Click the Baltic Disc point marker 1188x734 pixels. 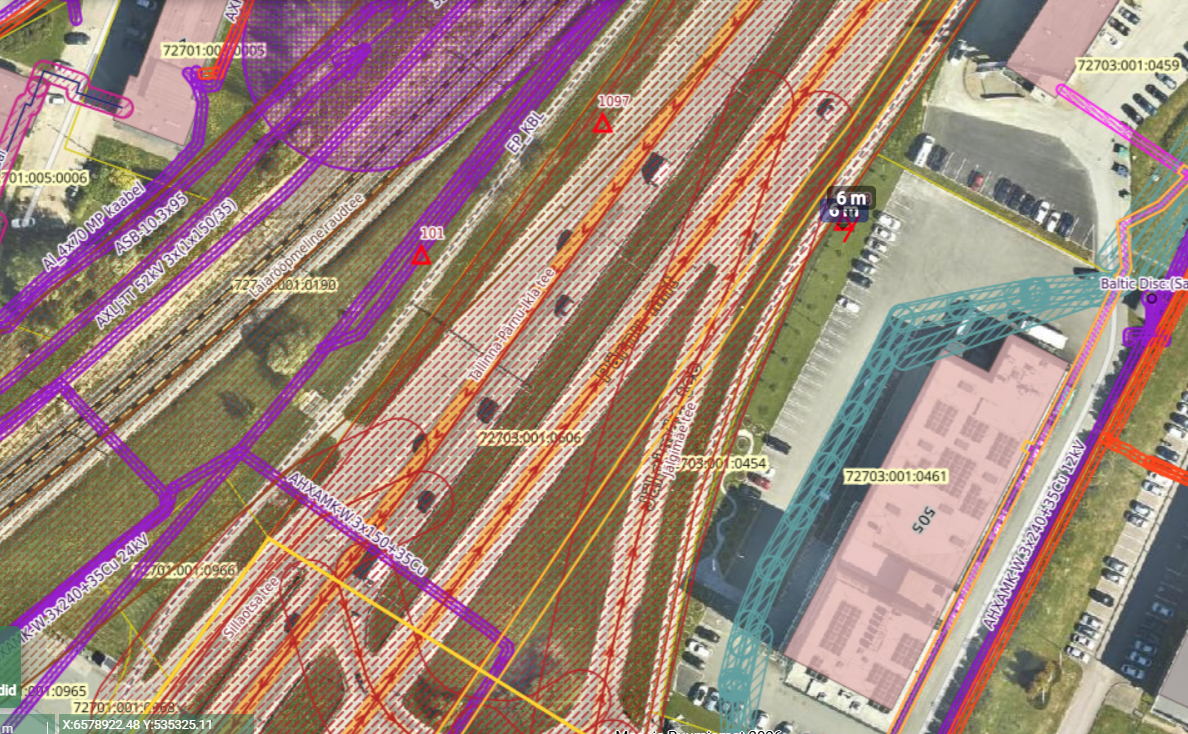(1151, 297)
